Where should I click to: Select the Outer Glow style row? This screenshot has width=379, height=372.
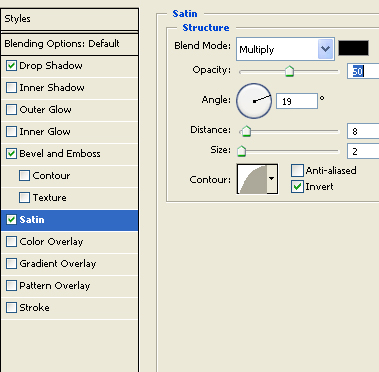(70, 110)
